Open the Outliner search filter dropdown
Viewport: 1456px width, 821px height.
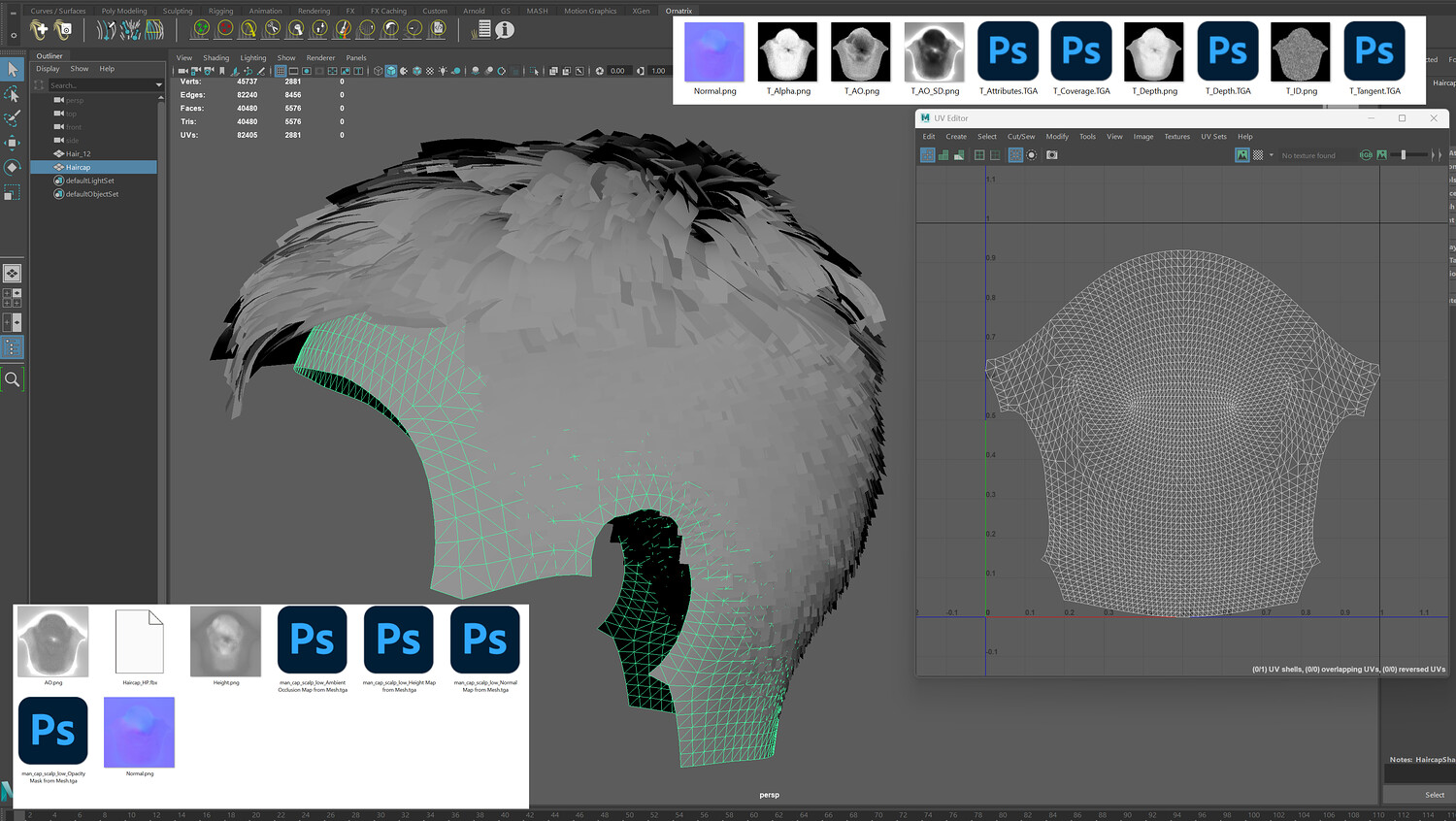click(159, 85)
